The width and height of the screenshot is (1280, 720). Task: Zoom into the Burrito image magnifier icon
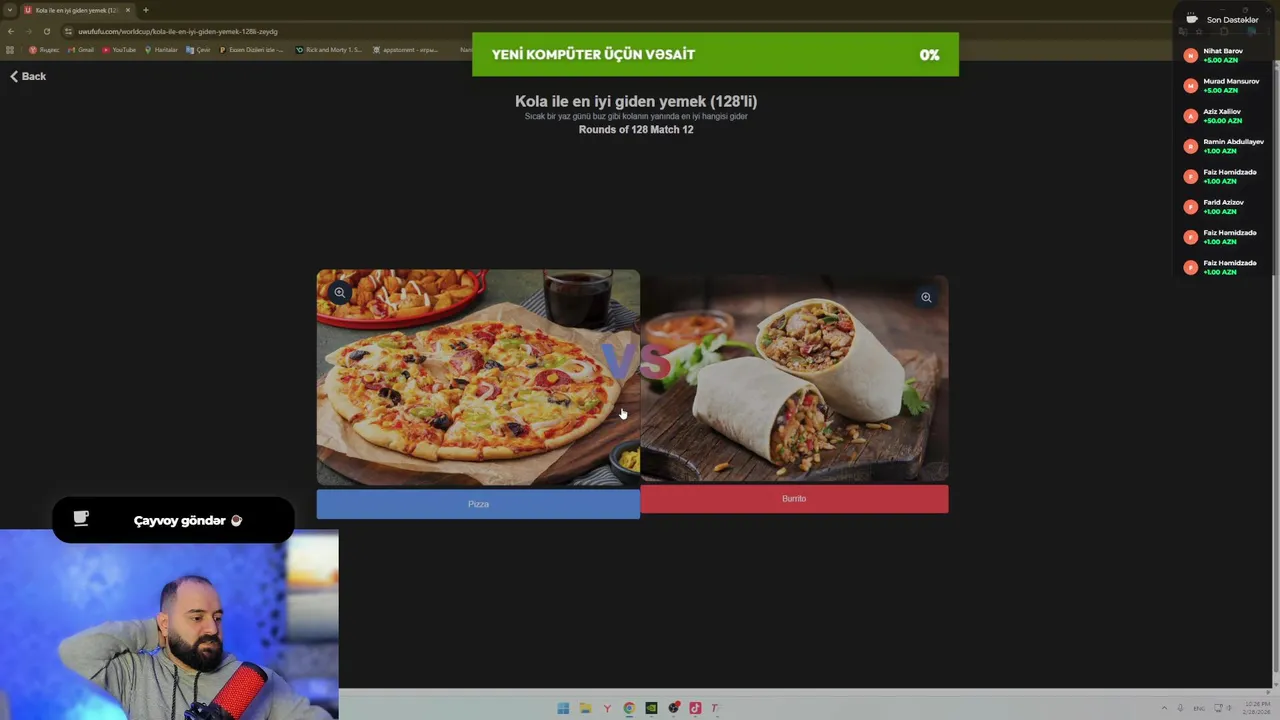tap(926, 297)
